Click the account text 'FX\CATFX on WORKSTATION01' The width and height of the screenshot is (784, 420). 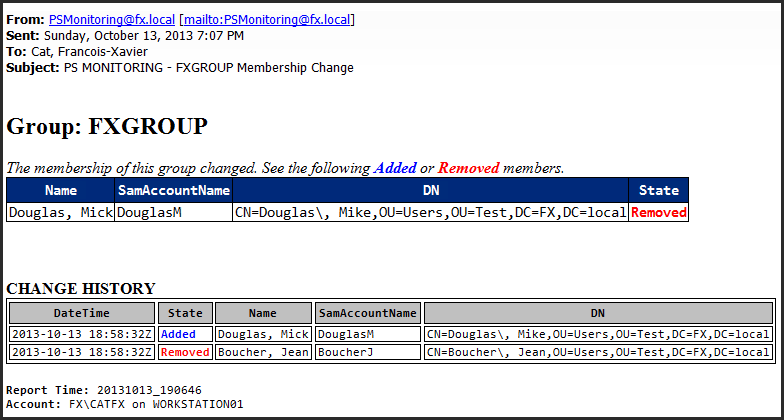(156, 404)
